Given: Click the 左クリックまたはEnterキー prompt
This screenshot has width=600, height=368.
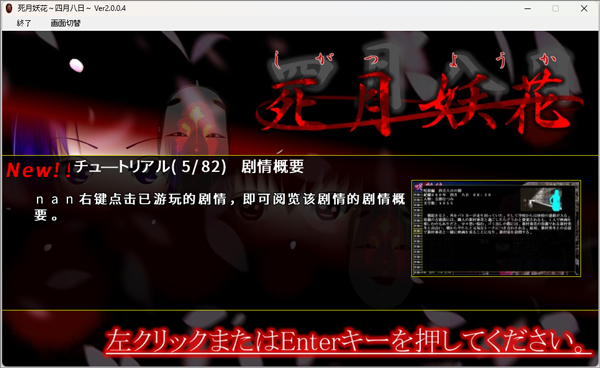Looking at the screenshot, I should point(348,340).
